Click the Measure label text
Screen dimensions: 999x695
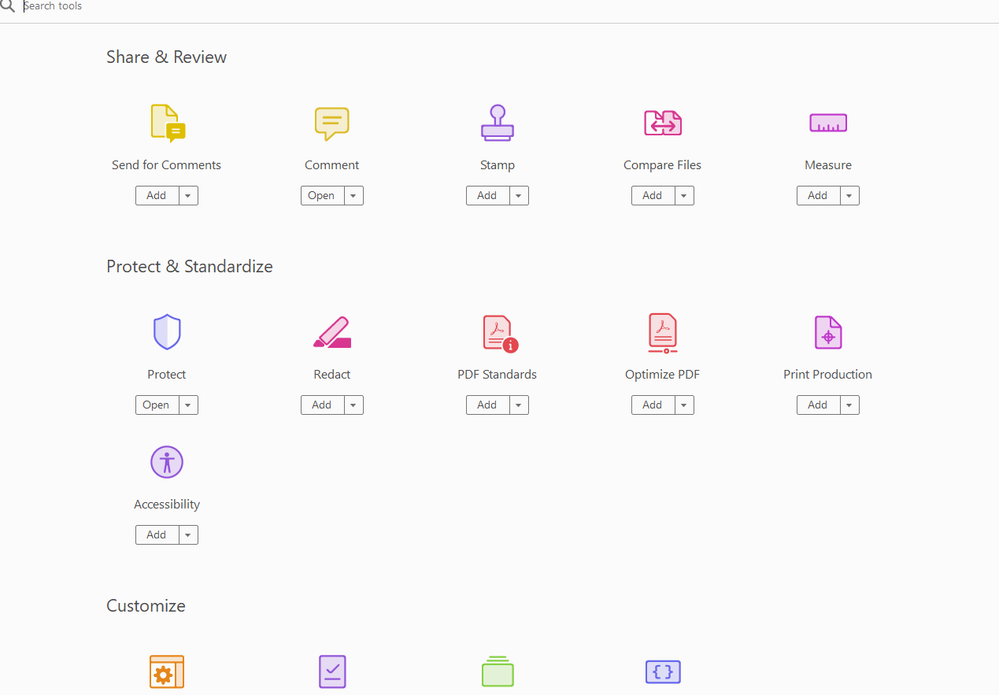tap(828, 165)
